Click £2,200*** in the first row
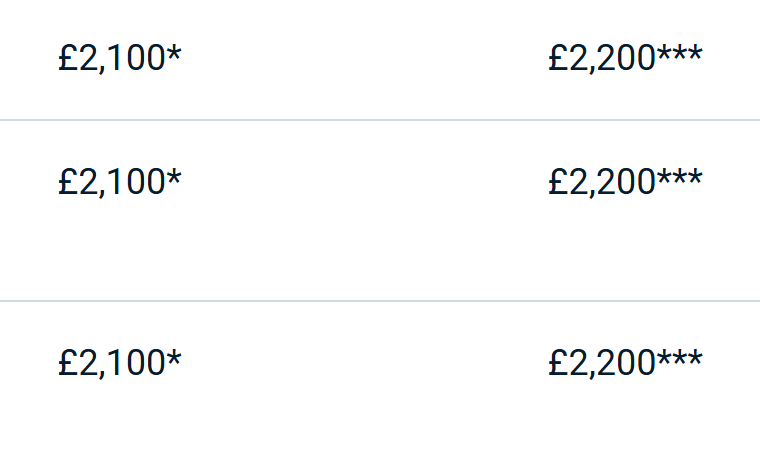This screenshot has height=468, width=760. pyautogui.click(x=625, y=59)
